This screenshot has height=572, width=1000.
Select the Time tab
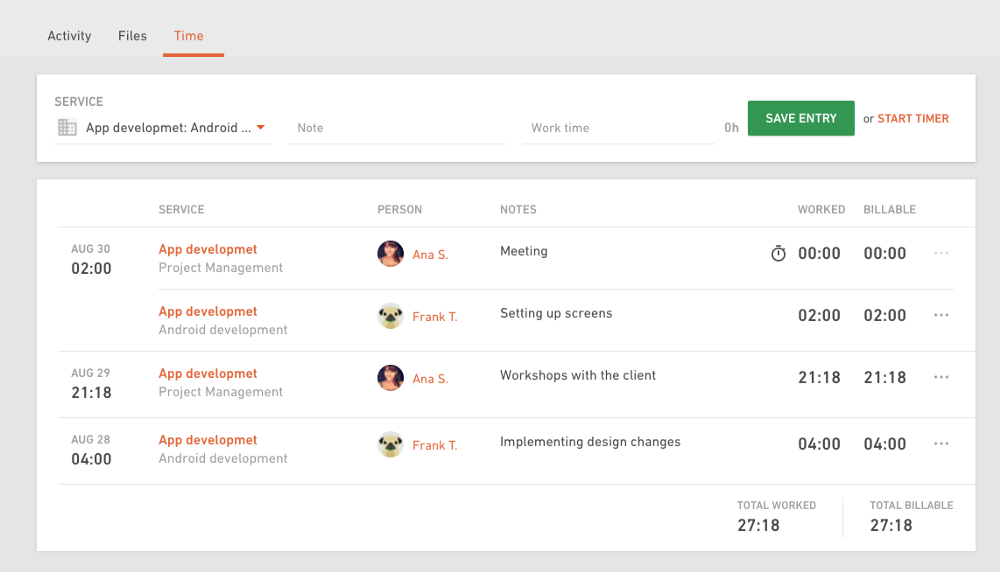(189, 36)
